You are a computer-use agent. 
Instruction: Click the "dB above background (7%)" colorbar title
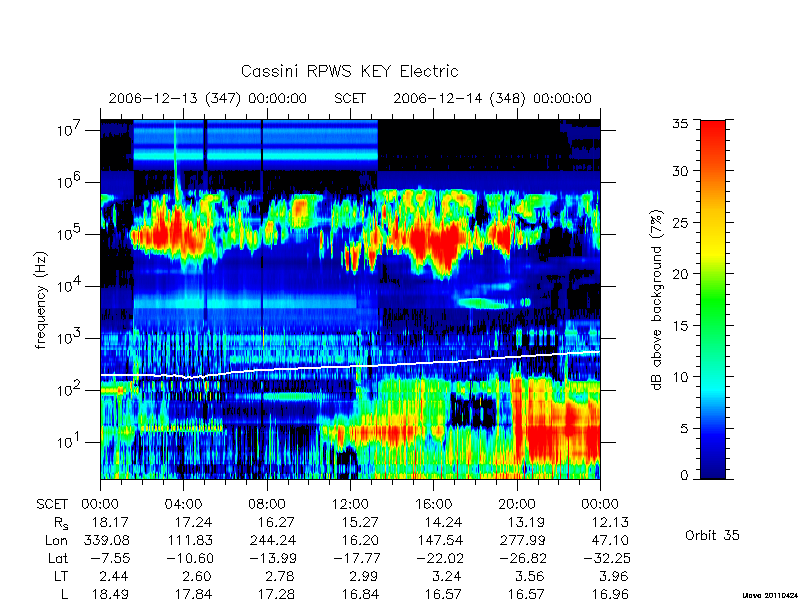pos(657,300)
